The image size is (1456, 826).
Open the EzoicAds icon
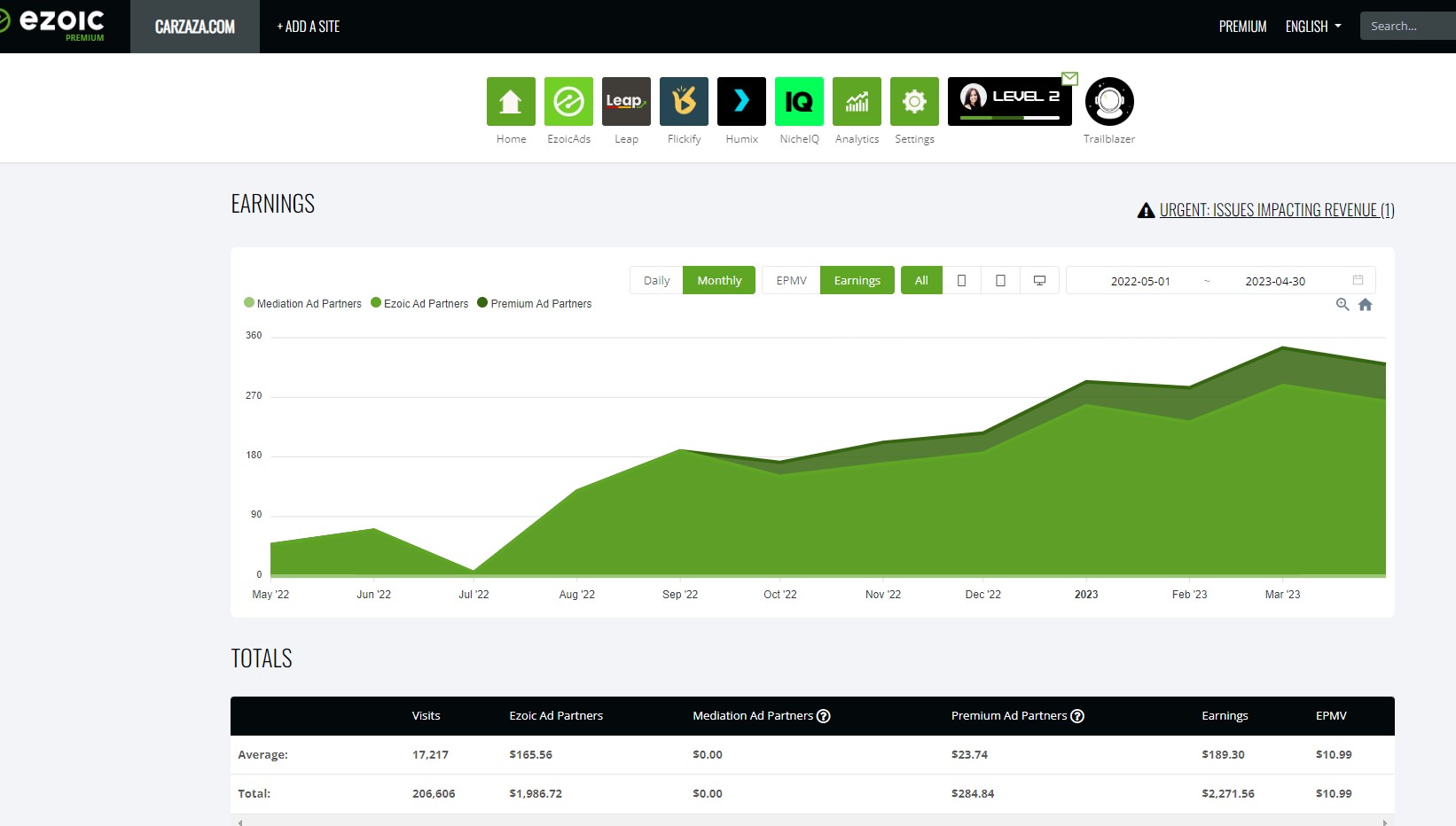[568, 101]
